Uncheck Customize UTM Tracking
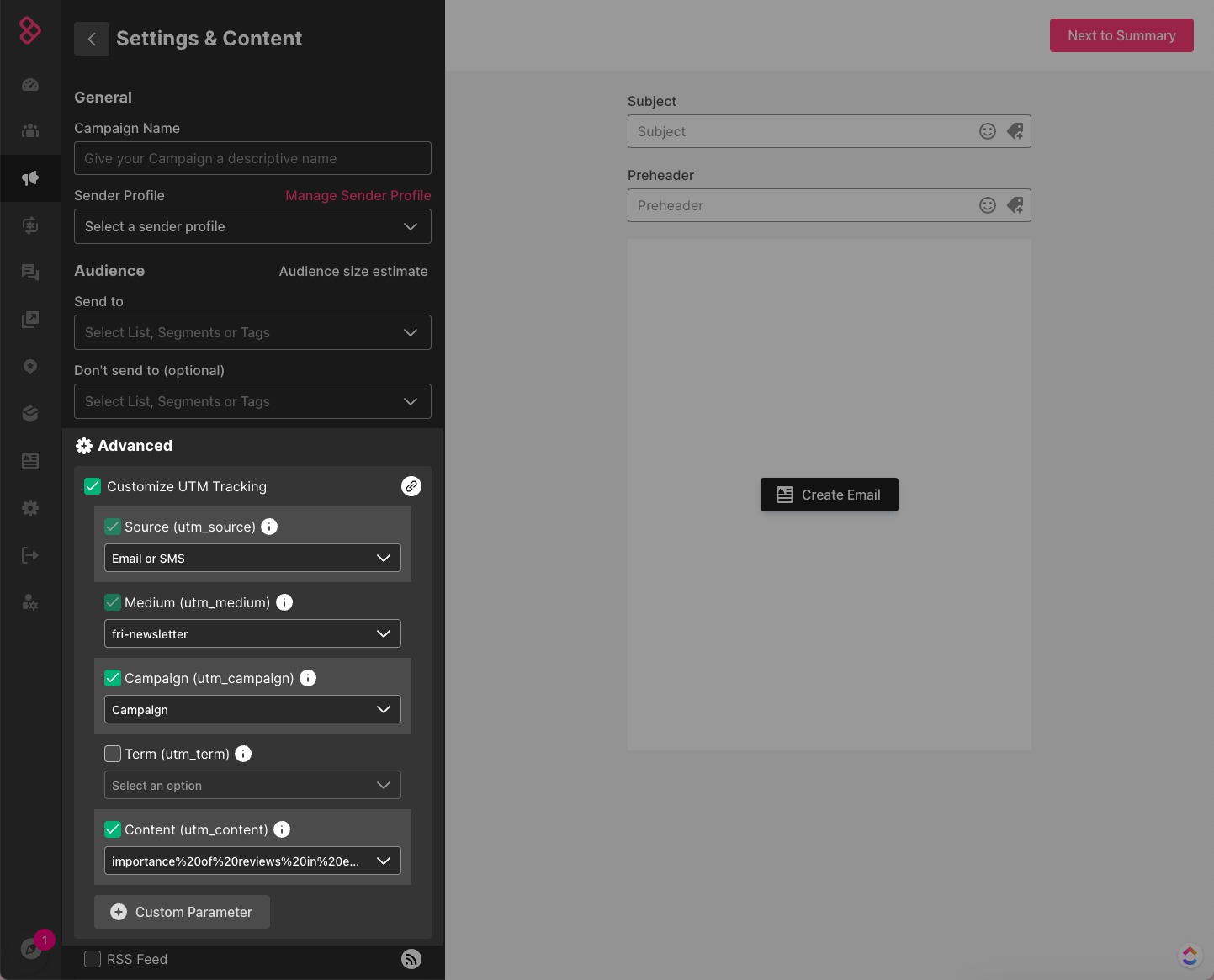 [93, 486]
